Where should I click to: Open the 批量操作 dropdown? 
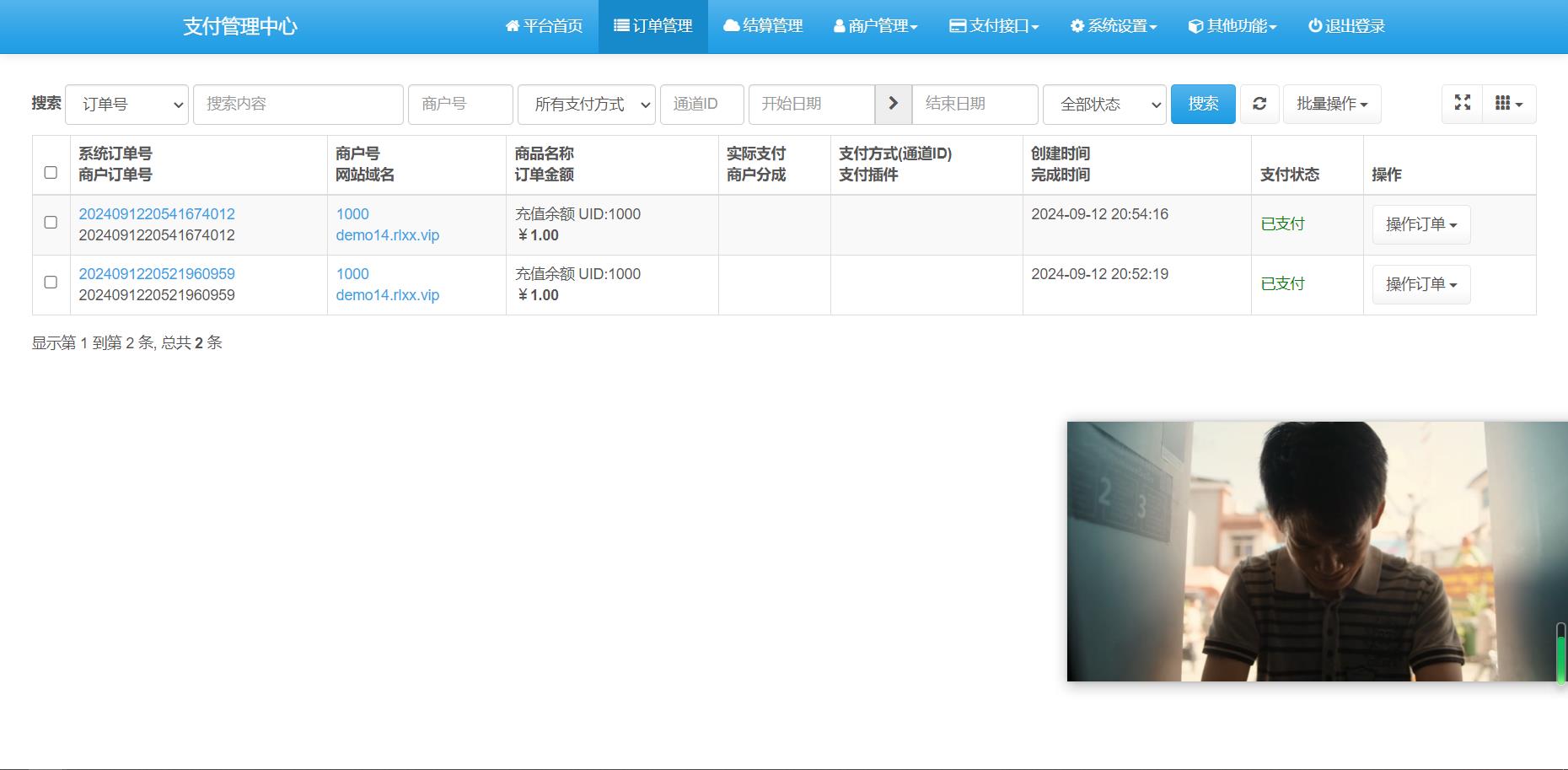[x=1332, y=104]
